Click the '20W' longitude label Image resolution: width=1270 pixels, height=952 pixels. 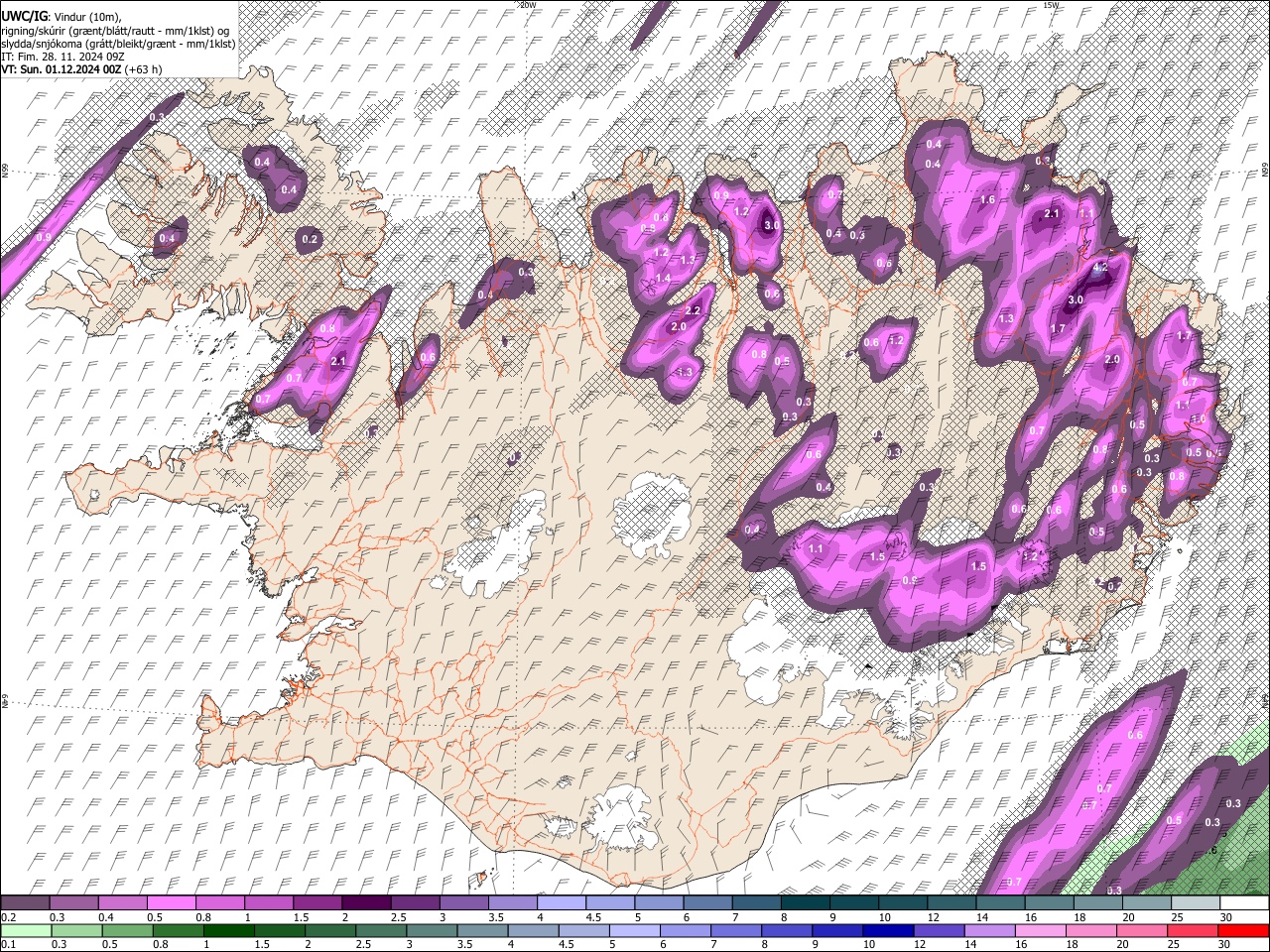(528, 5)
